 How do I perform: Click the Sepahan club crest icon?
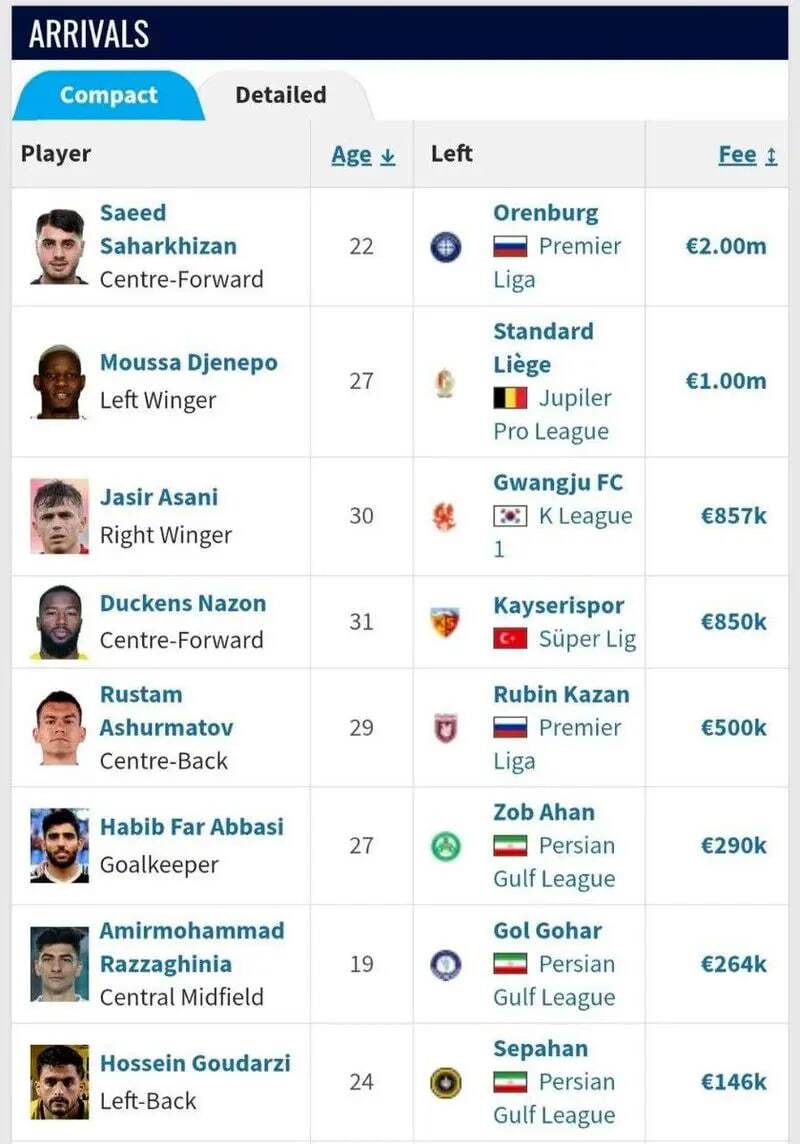(x=445, y=1082)
